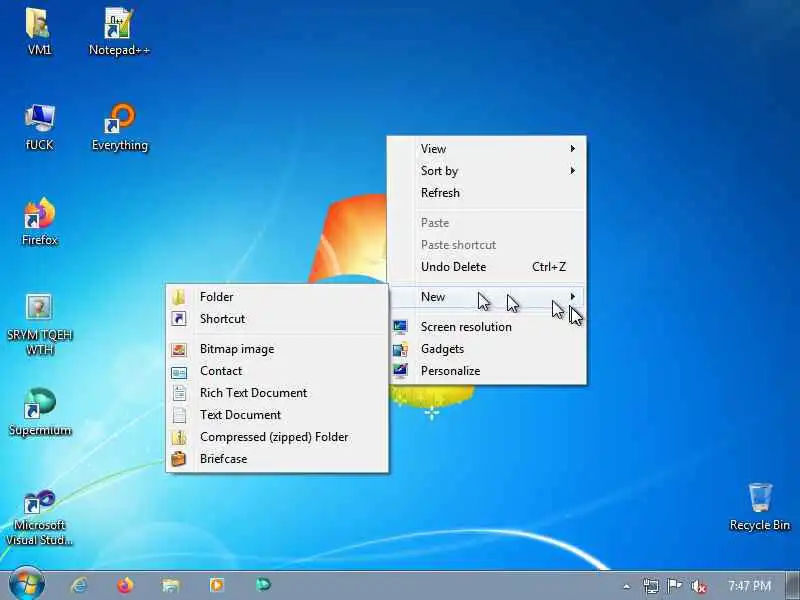Select the fUCK computer desktop icon
Image resolution: width=800 pixels, height=600 pixels.
click(39, 127)
